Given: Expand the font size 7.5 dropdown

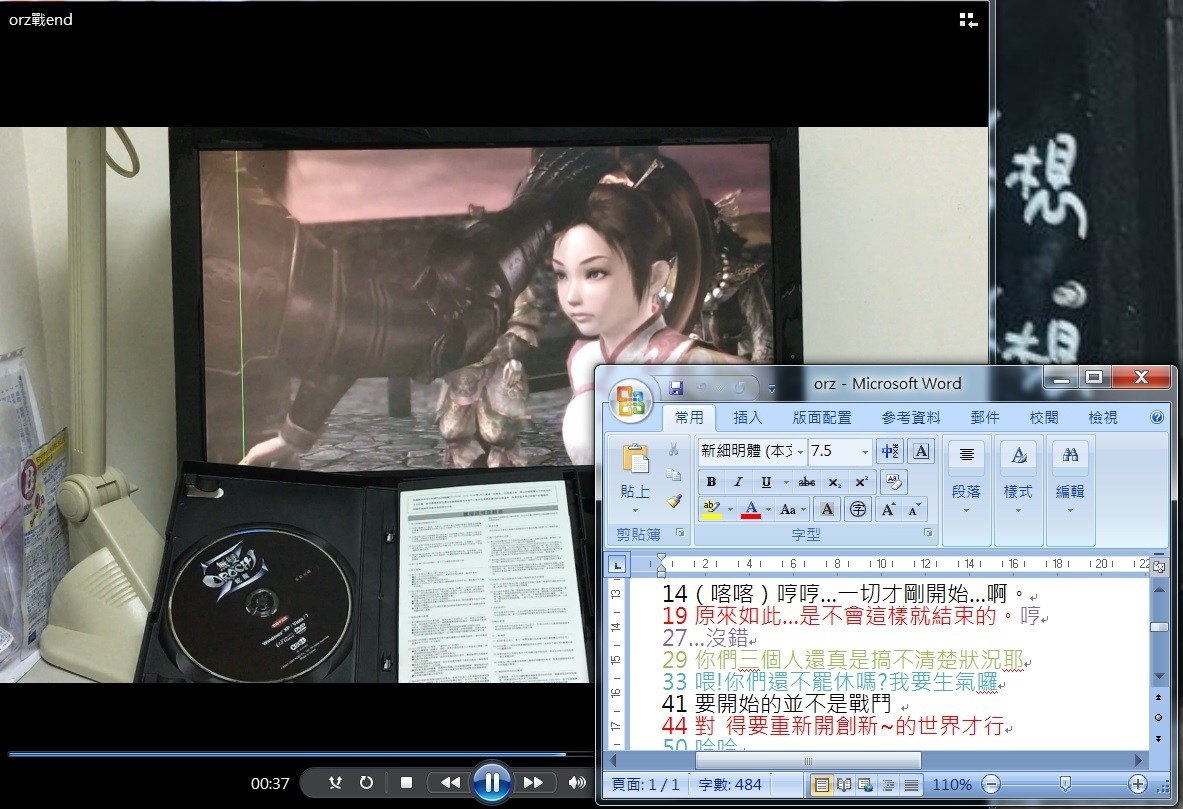Looking at the screenshot, I should tap(865, 451).
